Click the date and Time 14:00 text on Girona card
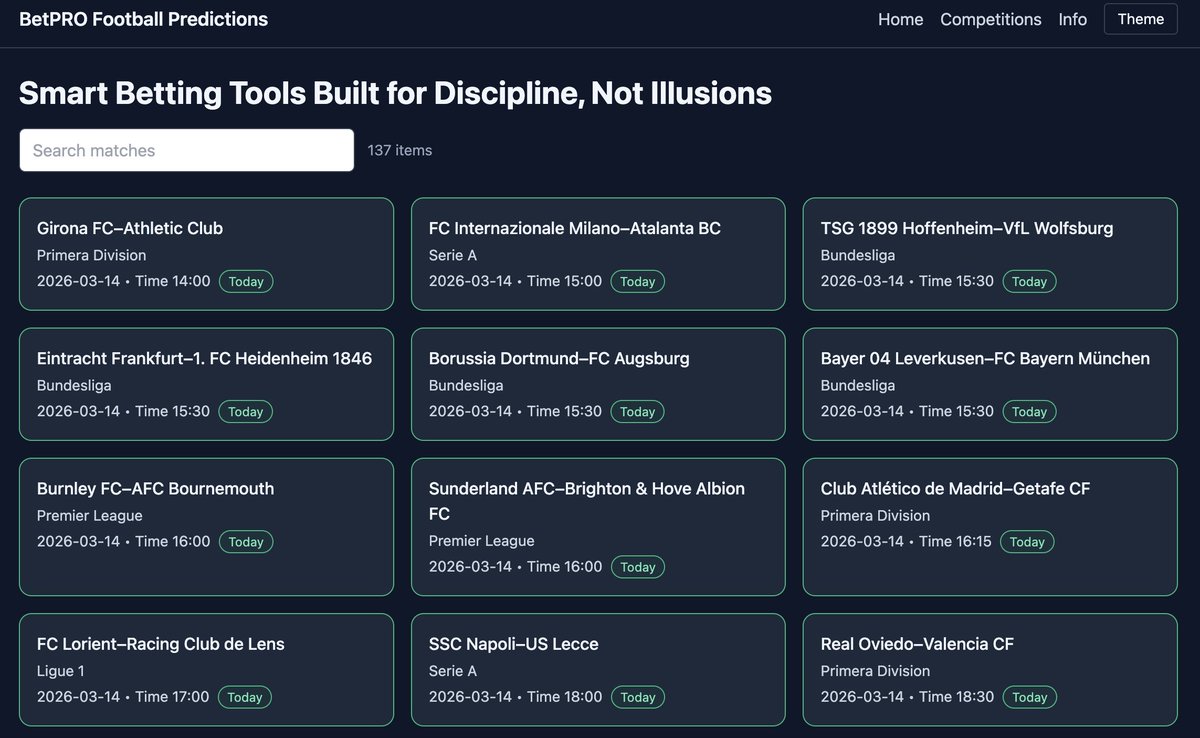1200x738 pixels. [124, 281]
